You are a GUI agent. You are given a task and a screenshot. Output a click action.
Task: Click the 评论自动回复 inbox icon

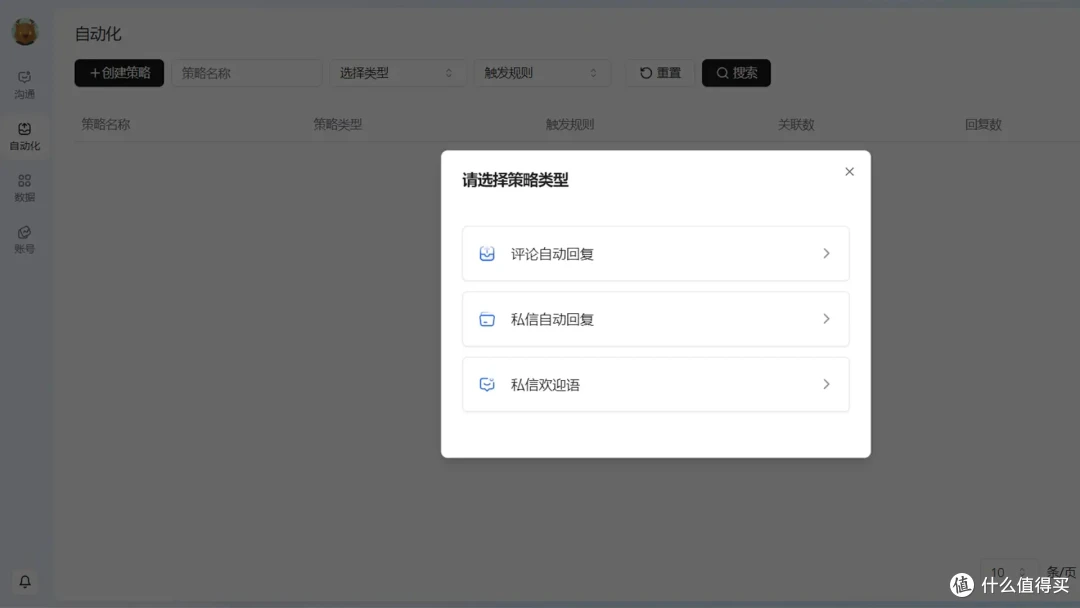(x=487, y=254)
